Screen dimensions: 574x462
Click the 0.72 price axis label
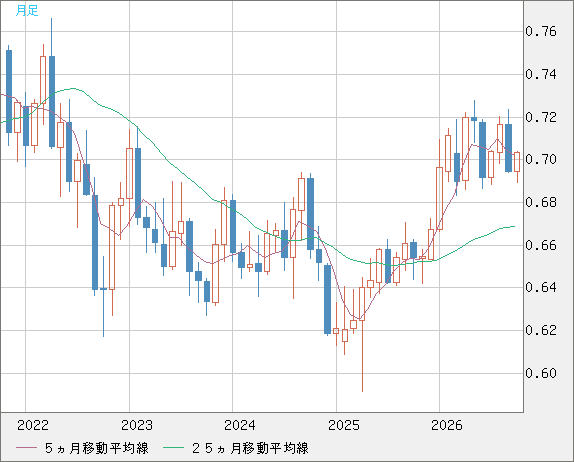(x=541, y=118)
